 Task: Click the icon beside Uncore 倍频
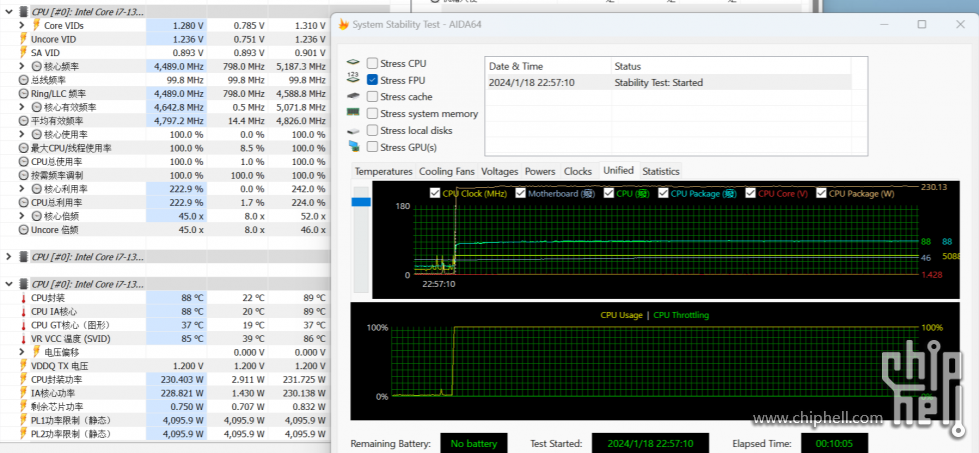click(x=24, y=230)
